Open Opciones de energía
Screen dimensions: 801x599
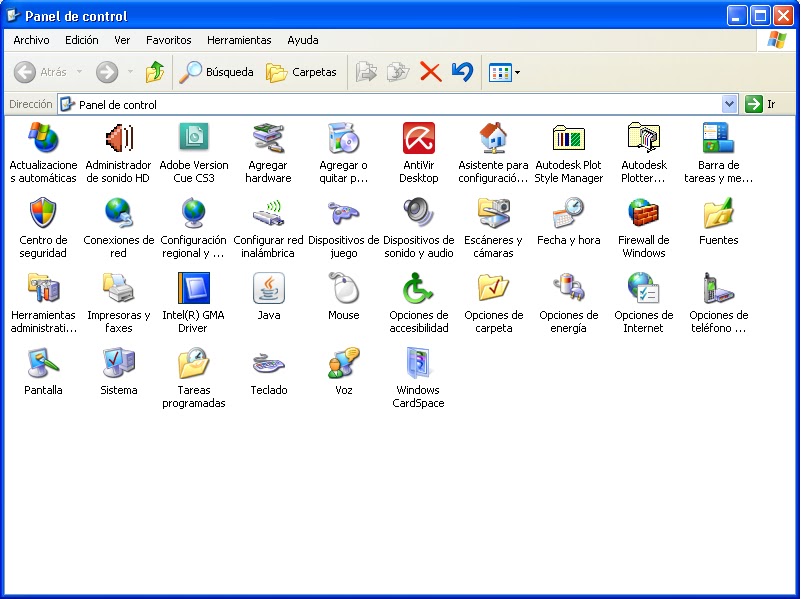click(x=568, y=295)
